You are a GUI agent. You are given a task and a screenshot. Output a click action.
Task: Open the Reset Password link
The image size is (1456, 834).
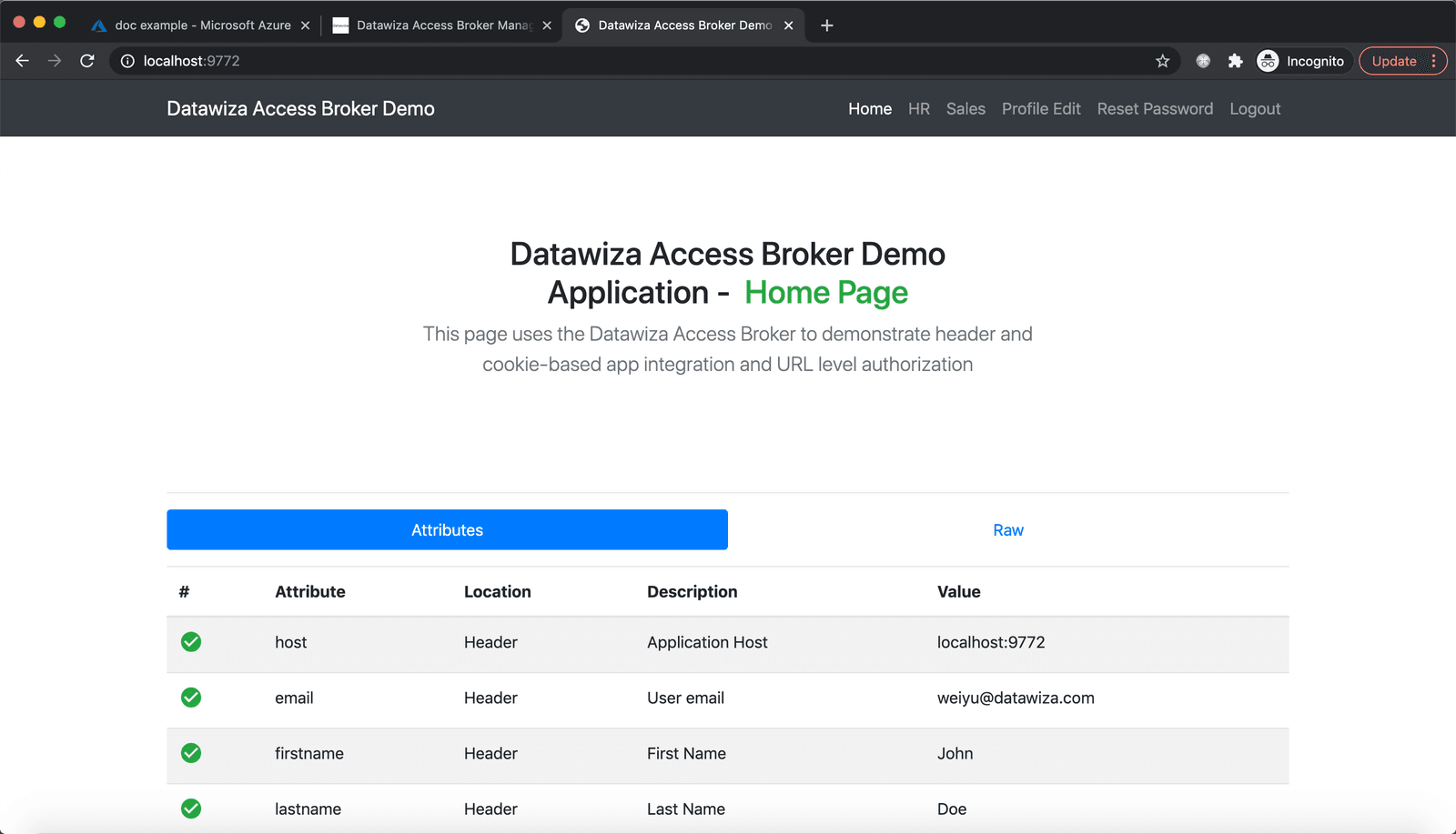pyautogui.click(x=1155, y=108)
